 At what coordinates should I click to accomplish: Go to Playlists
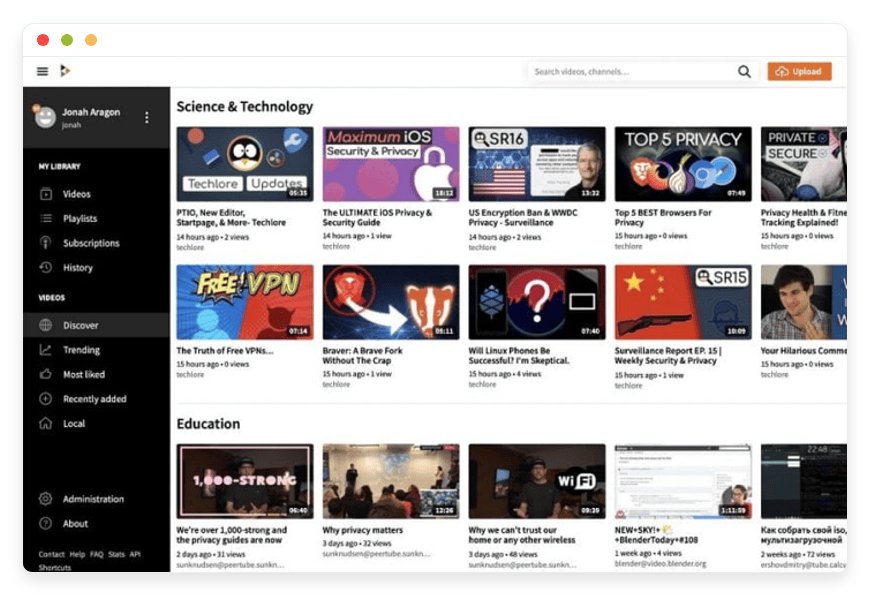click(80, 218)
